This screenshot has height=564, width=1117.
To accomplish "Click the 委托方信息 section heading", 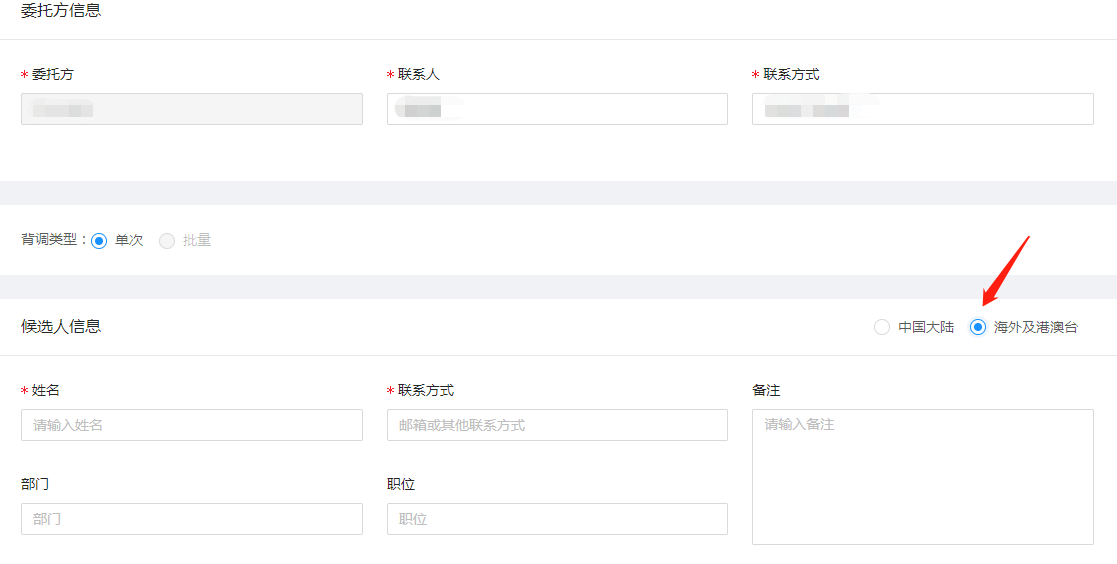I will coord(61,11).
